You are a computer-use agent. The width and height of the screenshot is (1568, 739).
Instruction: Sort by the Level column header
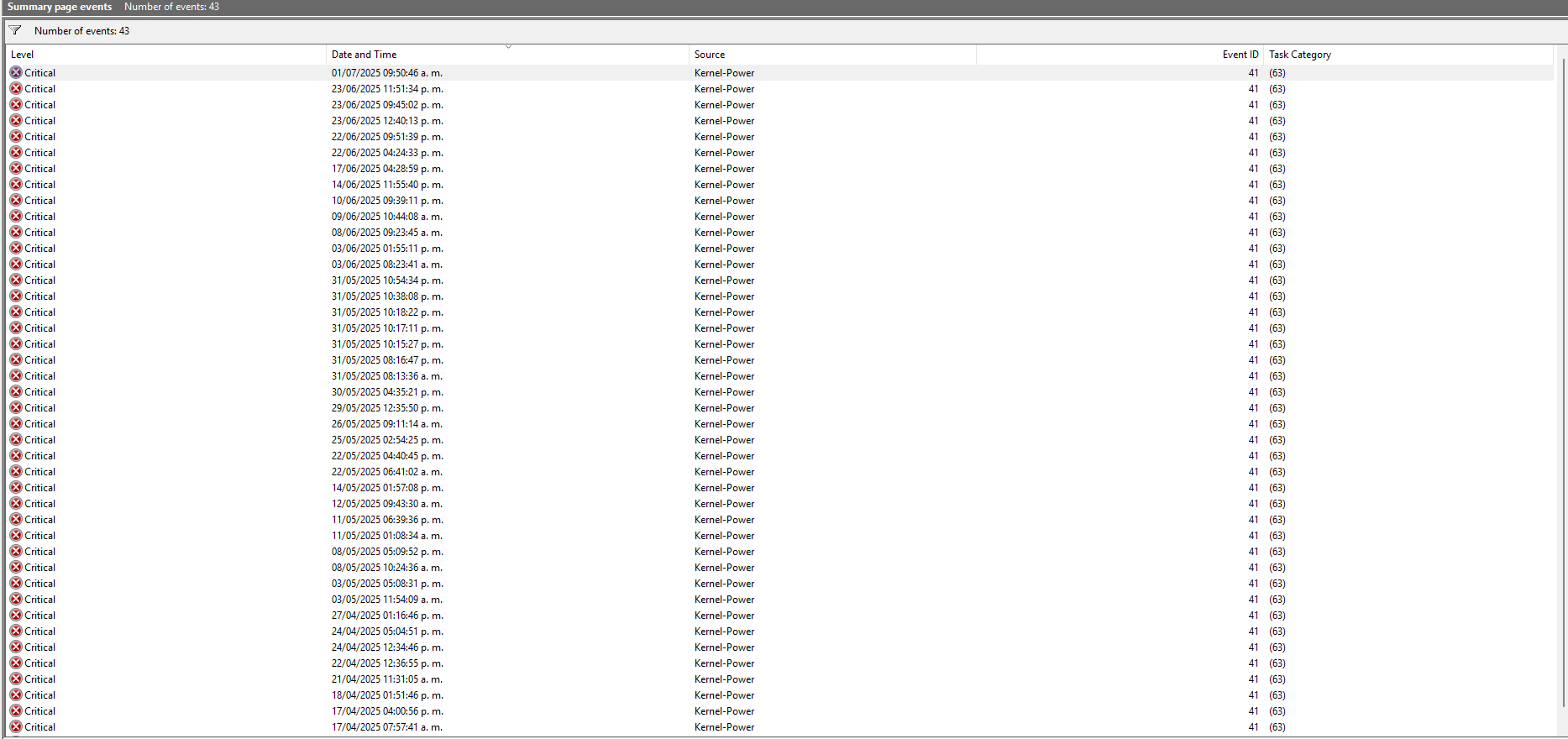pyautogui.click(x=166, y=55)
